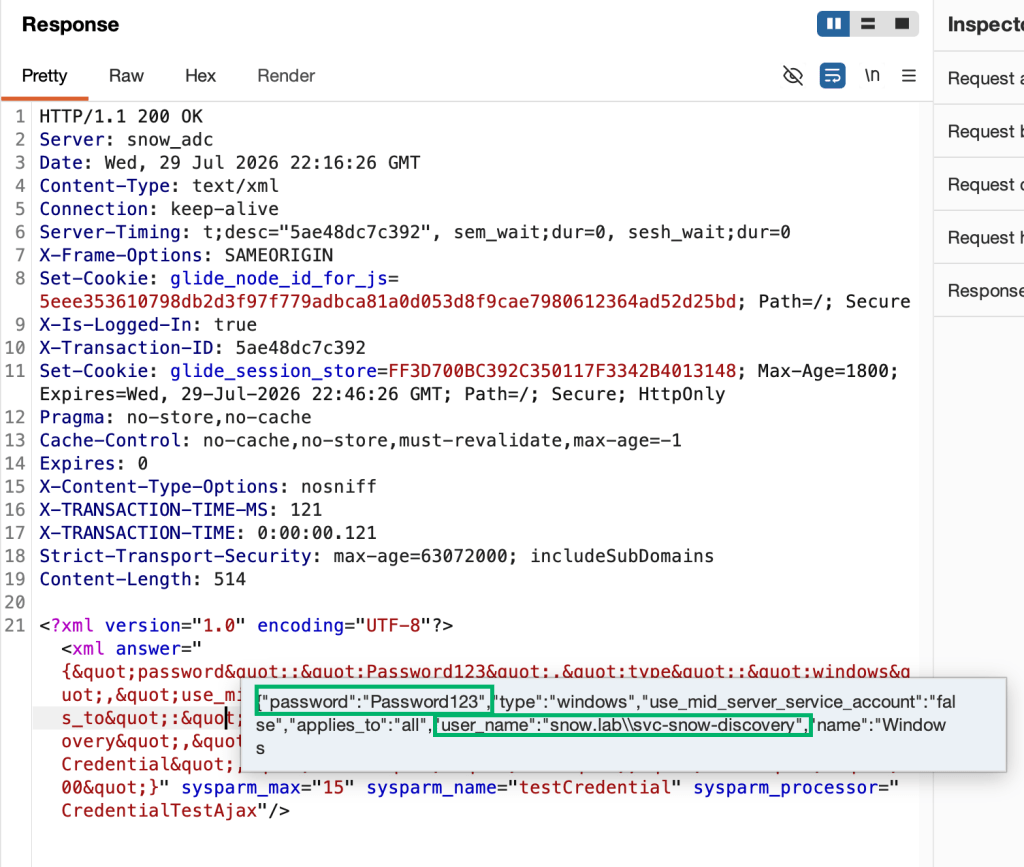This screenshot has width=1024, height=867.
Task: Open the response options hamburger menu
Action: pyautogui.click(x=908, y=76)
